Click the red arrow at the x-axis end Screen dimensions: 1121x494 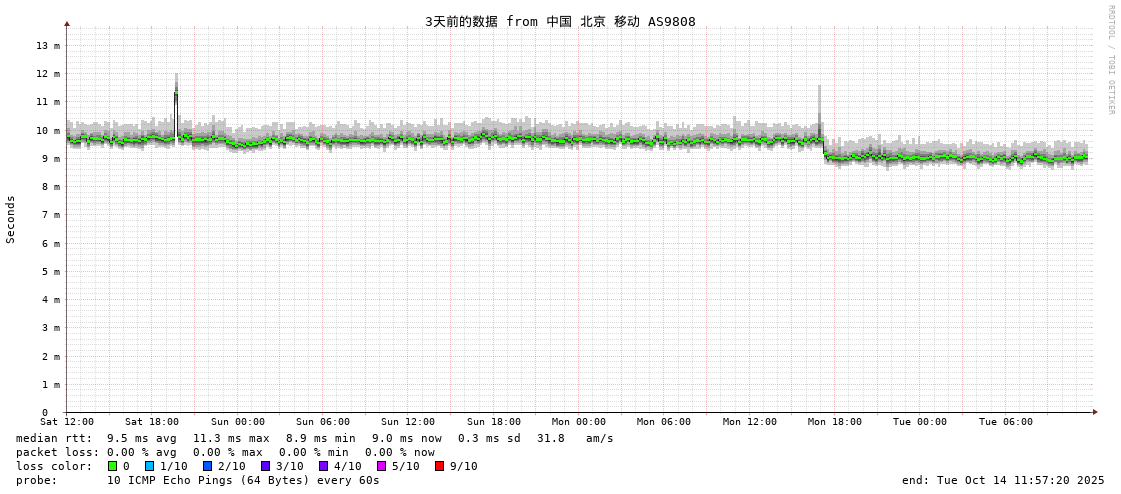[1095, 412]
